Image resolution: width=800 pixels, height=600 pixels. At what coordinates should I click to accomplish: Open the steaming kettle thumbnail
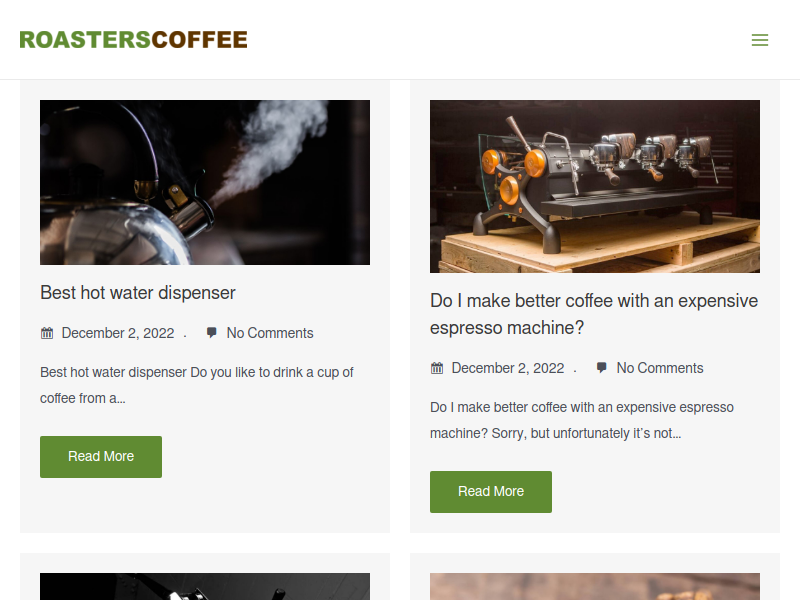pos(205,182)
